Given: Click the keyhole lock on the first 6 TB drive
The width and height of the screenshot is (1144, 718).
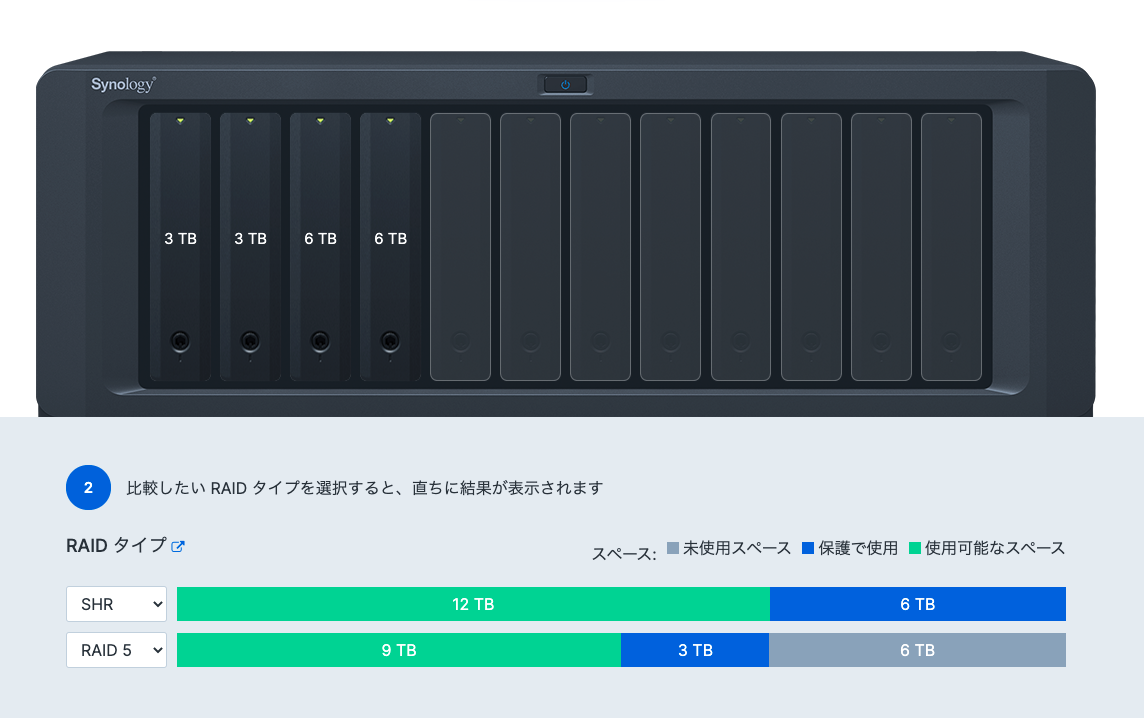Looking at the screenshot, I should coord(320,340).
